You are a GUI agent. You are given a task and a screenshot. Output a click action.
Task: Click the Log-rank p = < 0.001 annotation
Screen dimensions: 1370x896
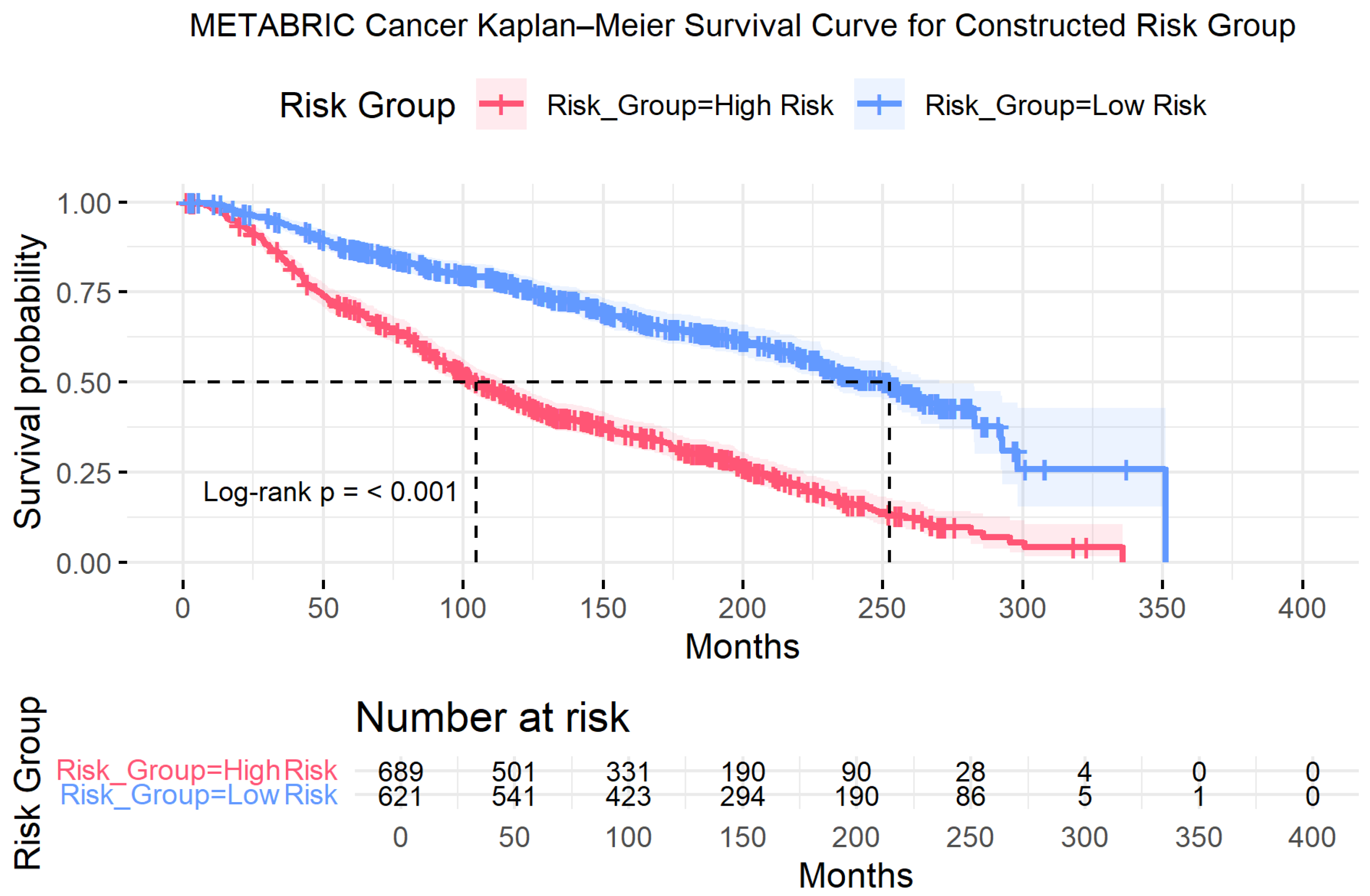click(x=330, y=492)
